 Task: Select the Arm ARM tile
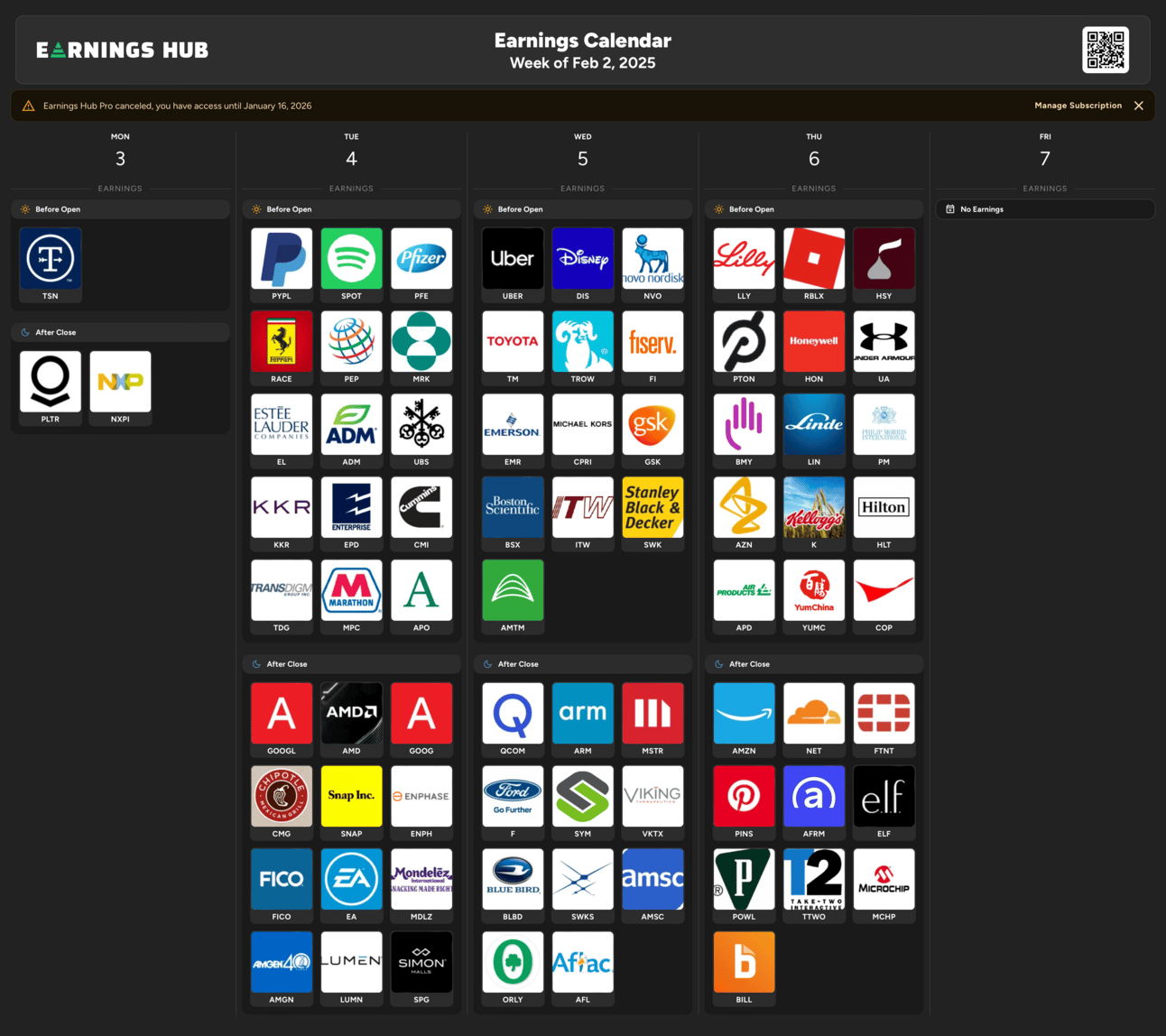point(583,719)
